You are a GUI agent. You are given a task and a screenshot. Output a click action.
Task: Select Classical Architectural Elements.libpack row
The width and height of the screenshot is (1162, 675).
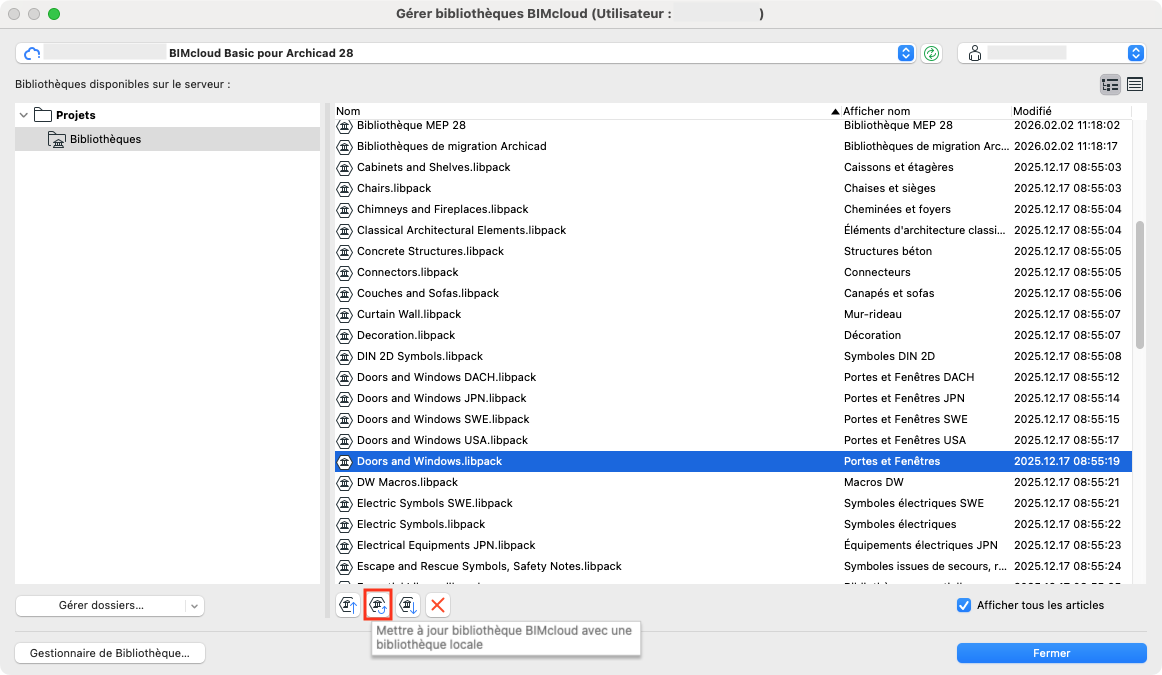click(x=733, y=230)
